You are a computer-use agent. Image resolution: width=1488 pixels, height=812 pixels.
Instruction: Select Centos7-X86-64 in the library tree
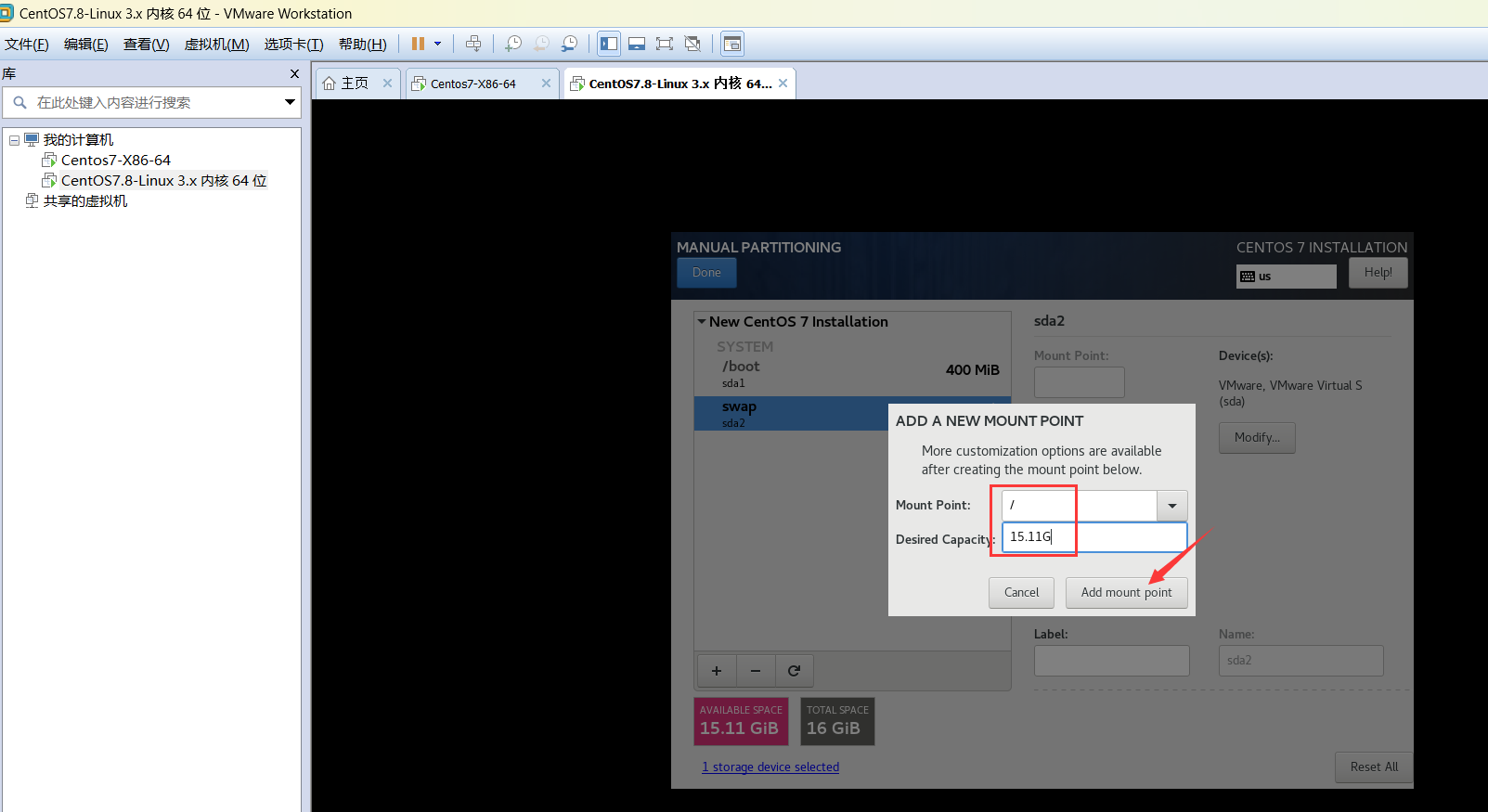pyautogui.click(x=116, y=161)
